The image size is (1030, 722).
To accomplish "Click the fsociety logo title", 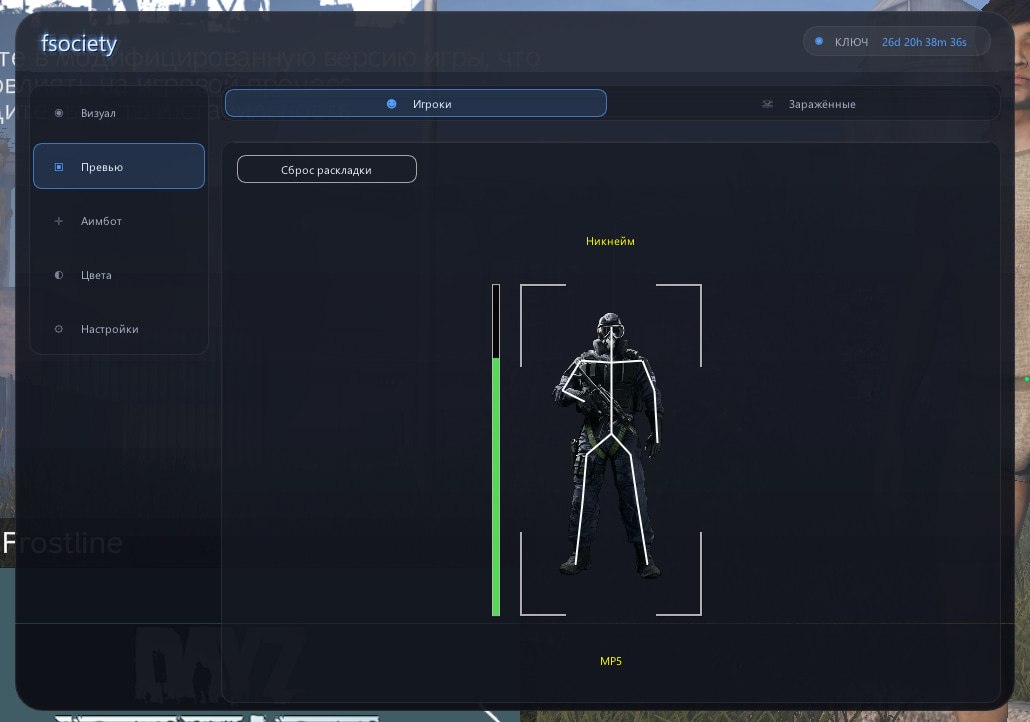I will [79, 43].
